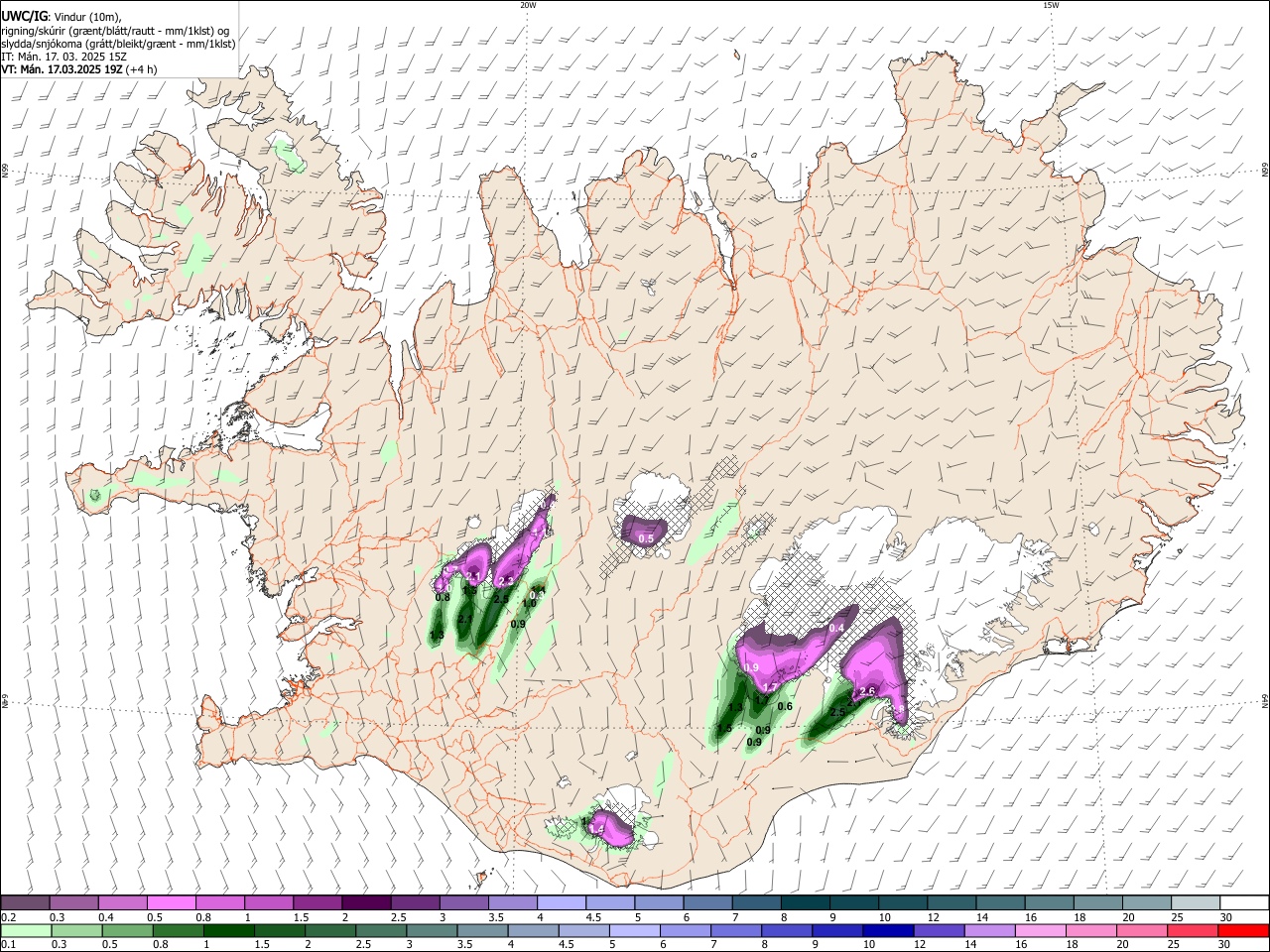Click the '15W' longitude label at the top
Image resolution: width=1270 pixels, height=952 pixels.
point(1051,5)
